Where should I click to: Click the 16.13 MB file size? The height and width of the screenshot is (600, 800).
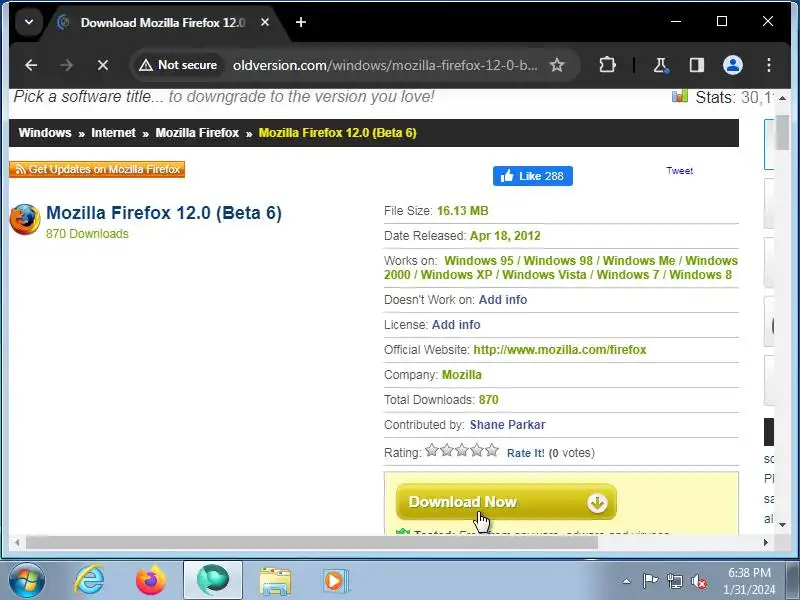[462, 211]
